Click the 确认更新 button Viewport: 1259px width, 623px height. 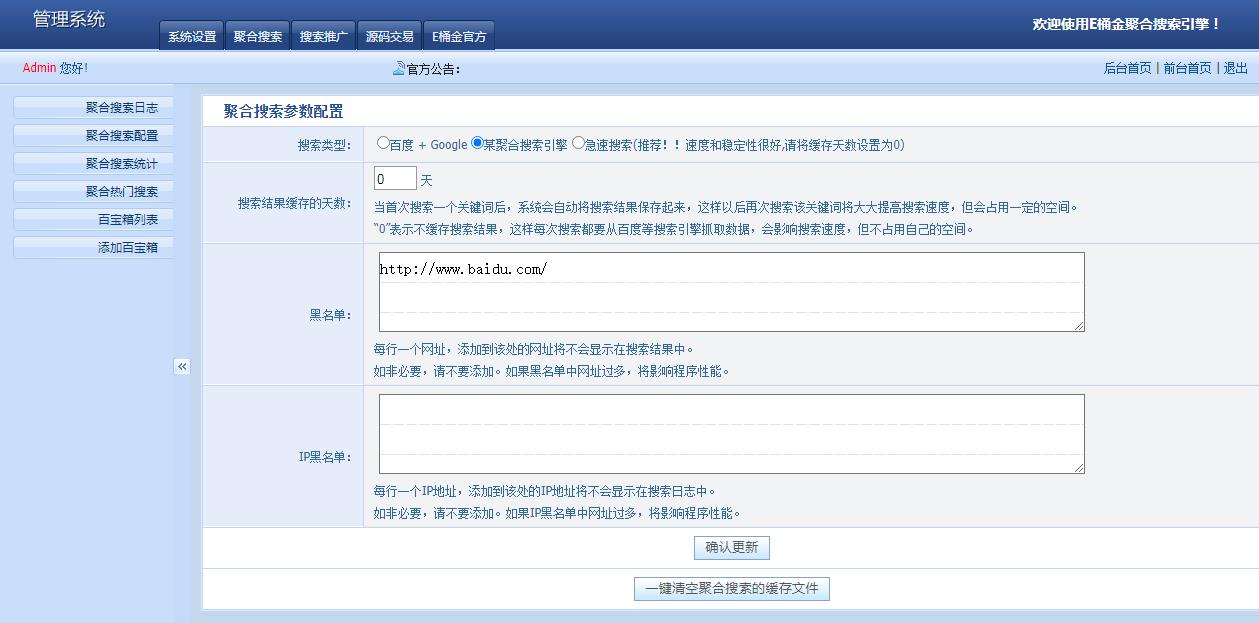click(732, 548)
